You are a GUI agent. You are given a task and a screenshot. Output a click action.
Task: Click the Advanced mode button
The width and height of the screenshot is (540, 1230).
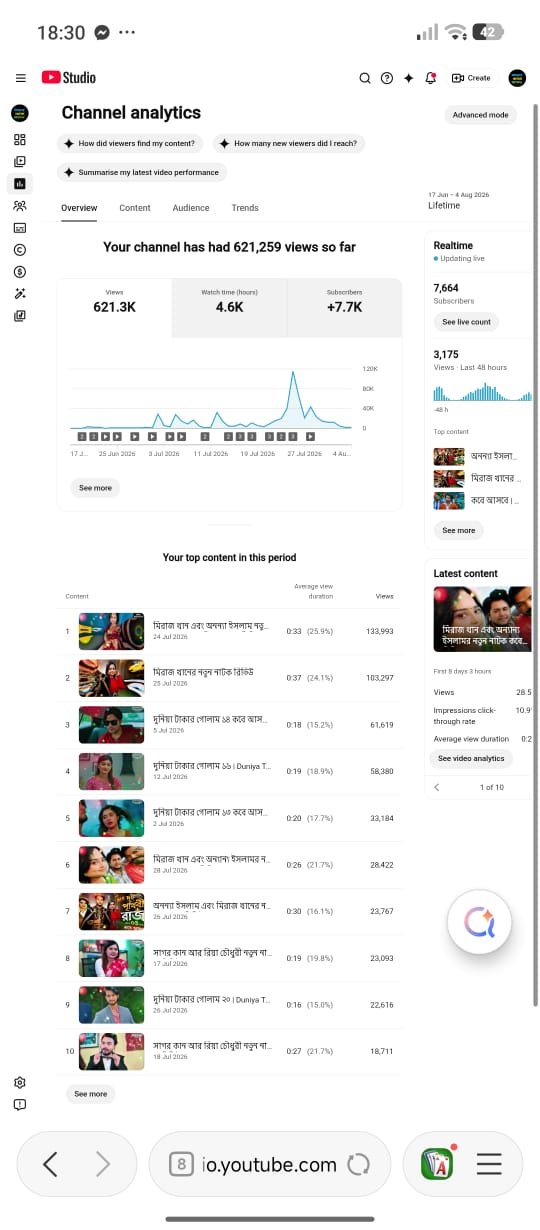click(x=480, y=115)
